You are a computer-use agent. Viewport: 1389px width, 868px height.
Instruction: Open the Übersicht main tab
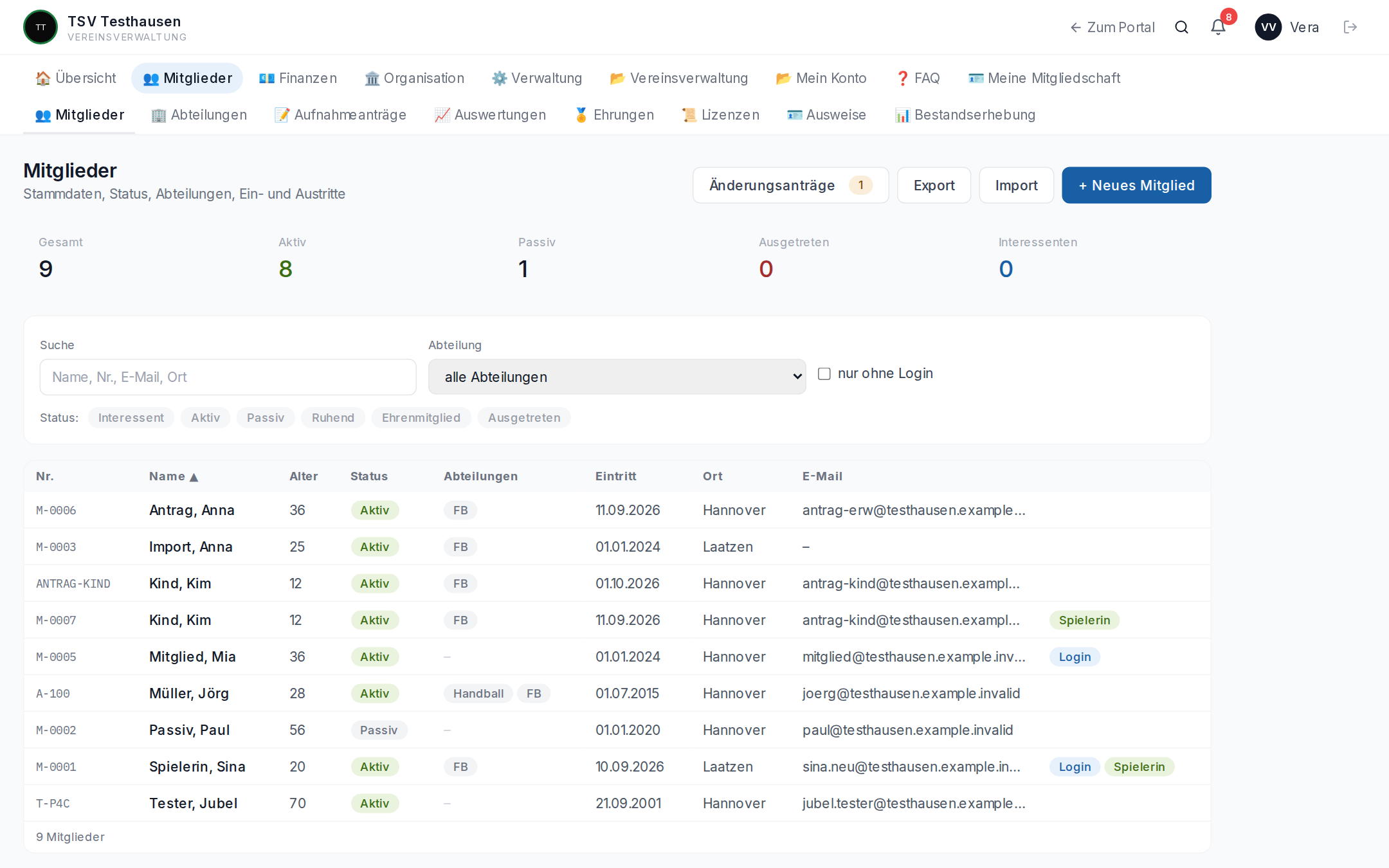pos(76,78)
